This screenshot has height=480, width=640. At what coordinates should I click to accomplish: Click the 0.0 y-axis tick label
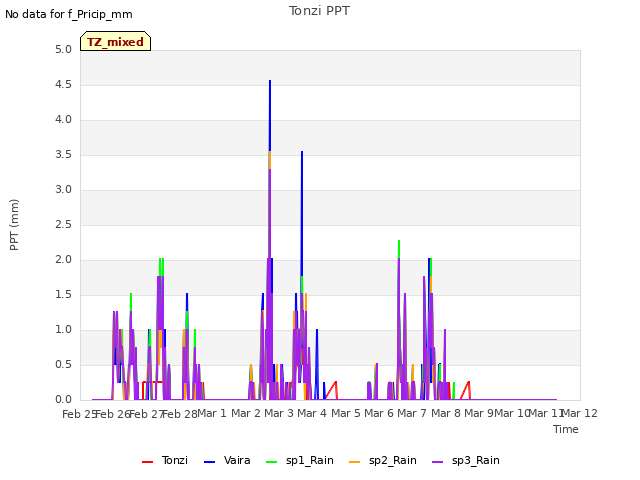tap(63, 400)
